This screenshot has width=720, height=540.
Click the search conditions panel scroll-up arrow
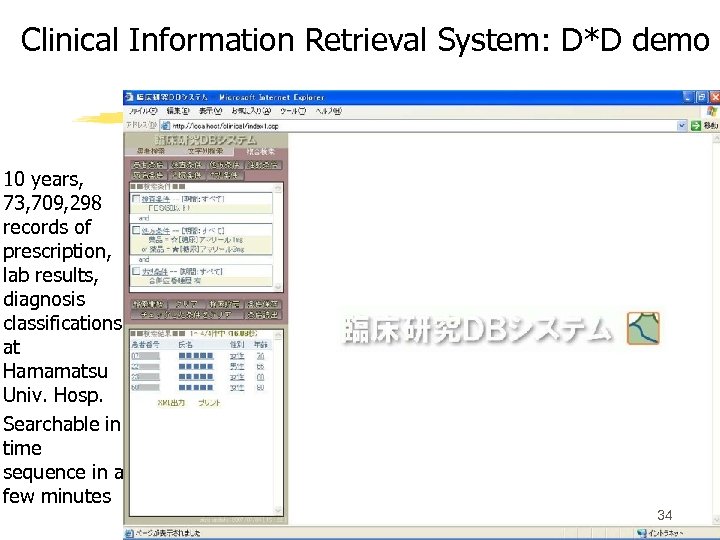point(277,188)
